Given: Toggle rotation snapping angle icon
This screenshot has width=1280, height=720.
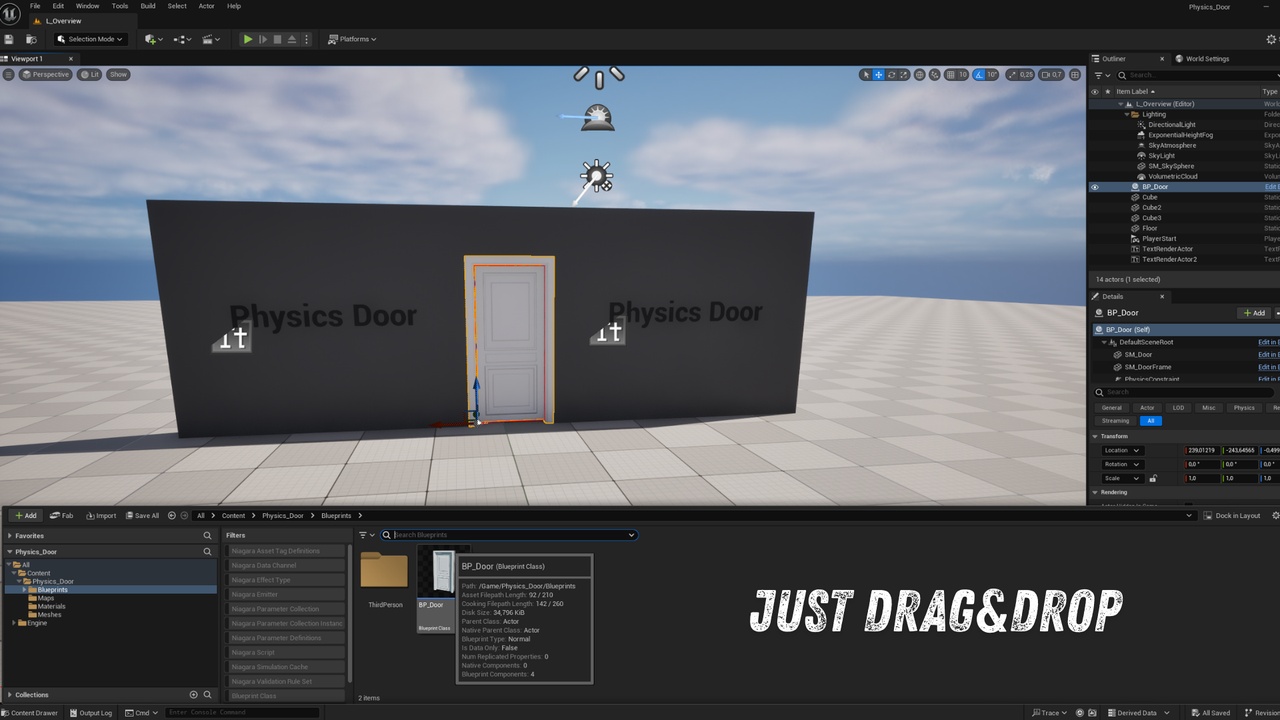Looking at the screenshot, I should click(x=980, y=74).
